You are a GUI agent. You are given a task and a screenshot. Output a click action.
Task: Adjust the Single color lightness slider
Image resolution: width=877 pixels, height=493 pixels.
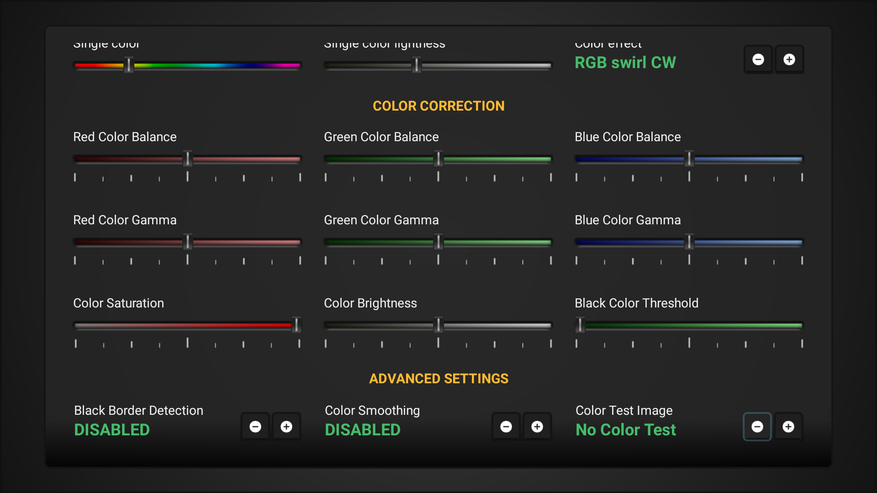(x=437, y=66)
